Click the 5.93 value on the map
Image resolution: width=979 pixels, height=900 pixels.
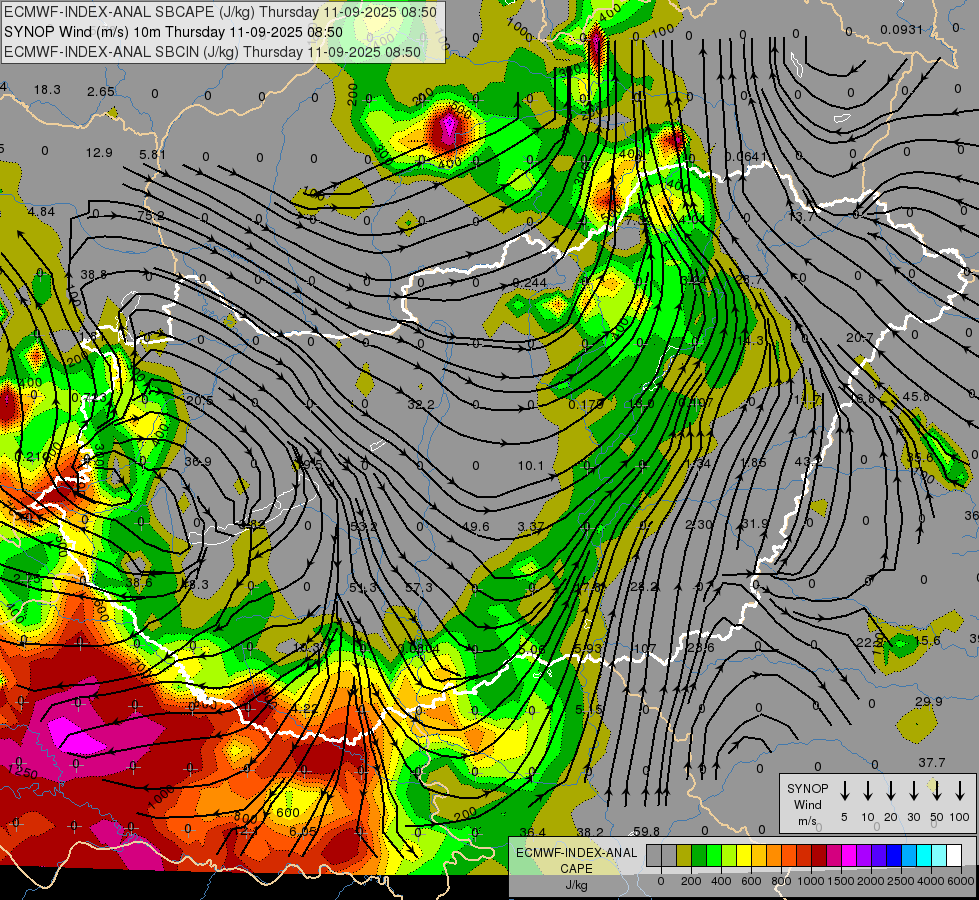[x=588, y=648]
